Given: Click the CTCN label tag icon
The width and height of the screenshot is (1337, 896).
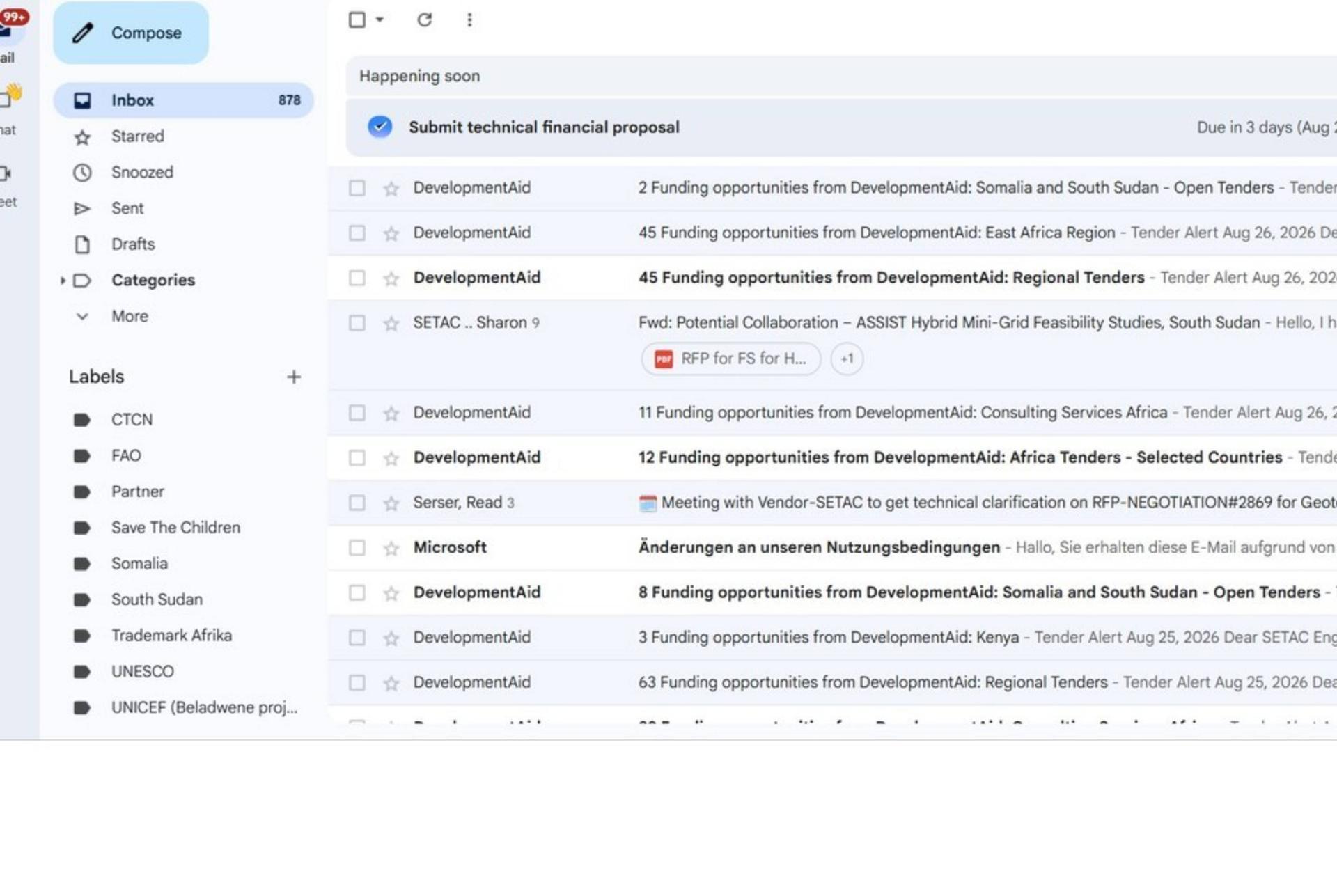Looking at the screenshot, I should tap(82, 420).
